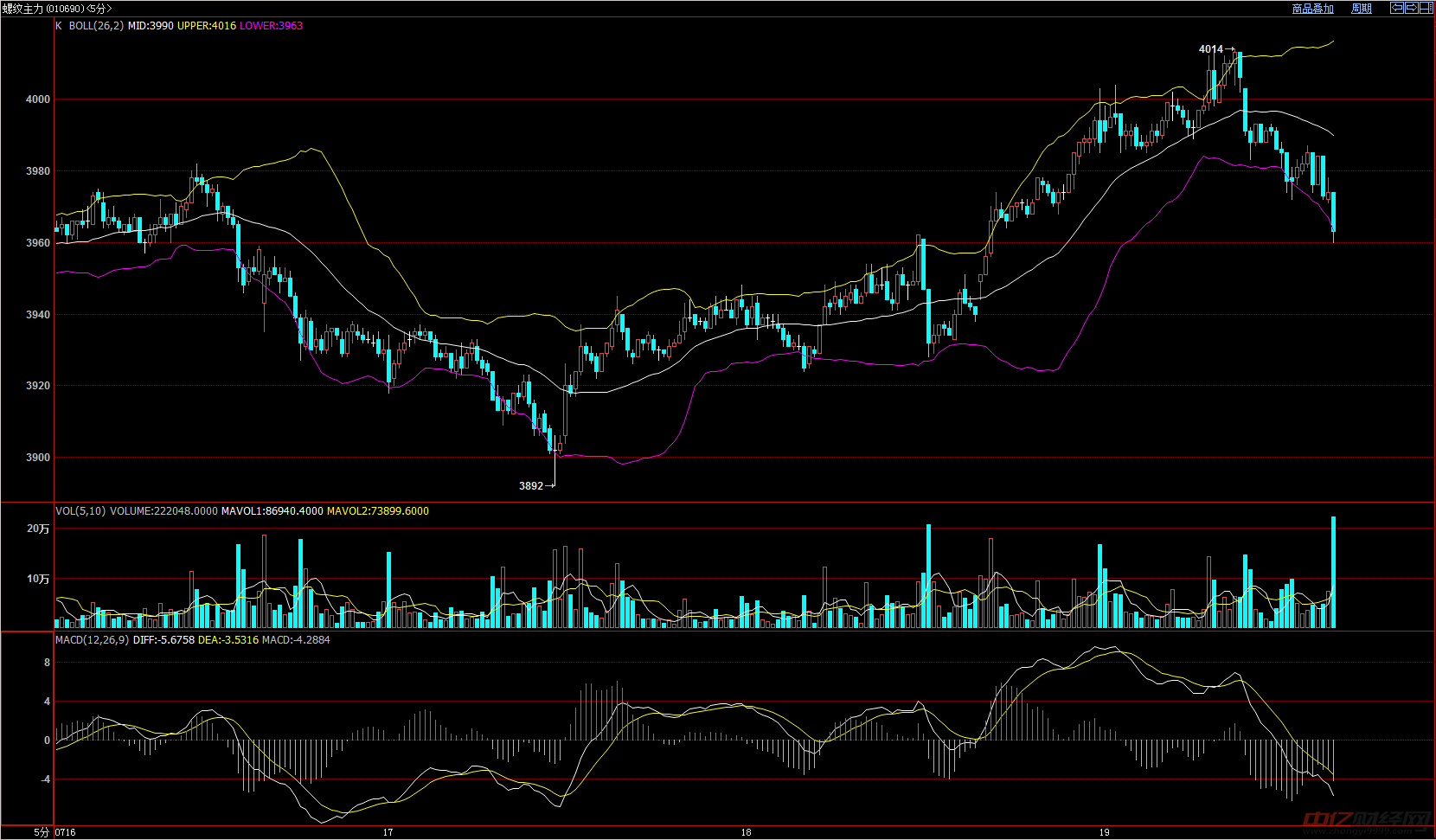Click the MACD:-4.2884 value

pyautogui.click(x=296, y=640)
